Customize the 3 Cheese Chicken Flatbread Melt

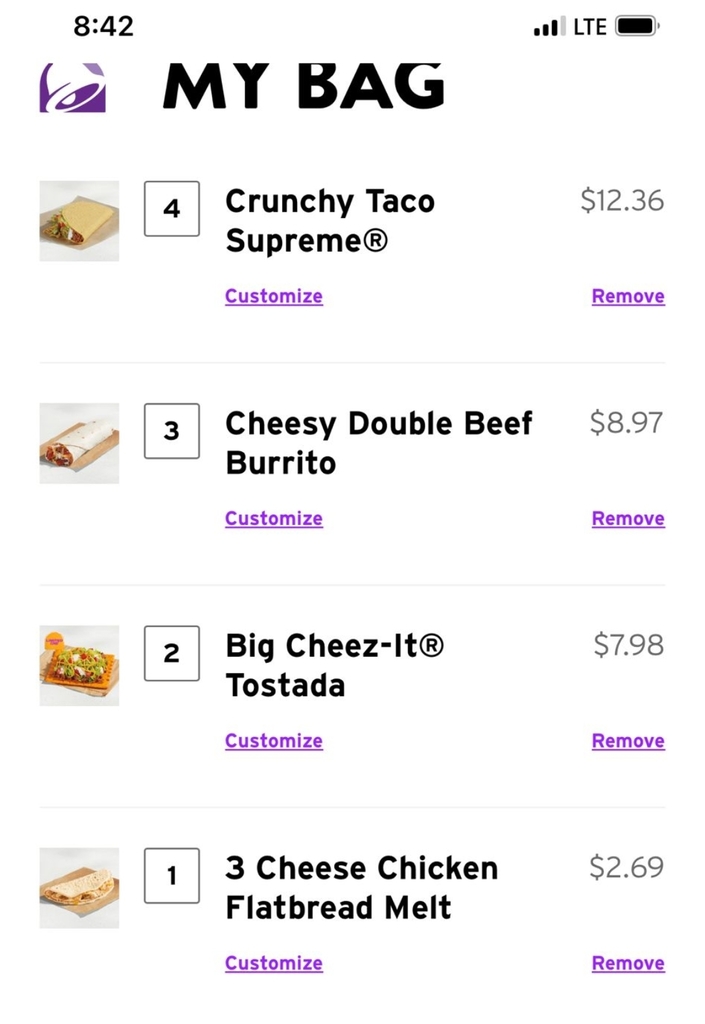click(x=273, y=963)
